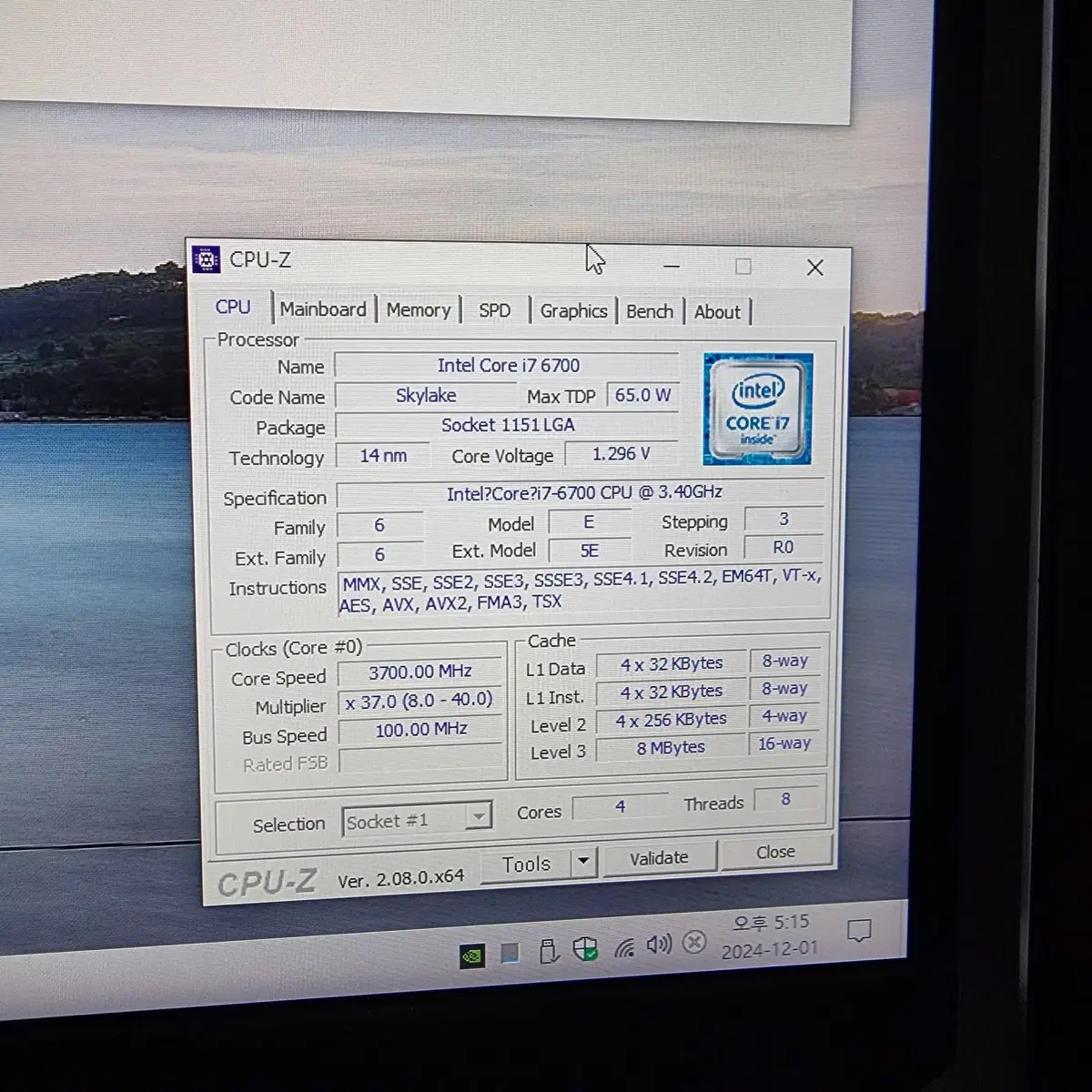Viewport: 1092px width, 1092px height.
Task: Switch to the Bench tab
Action: click(x=650, y=311)
